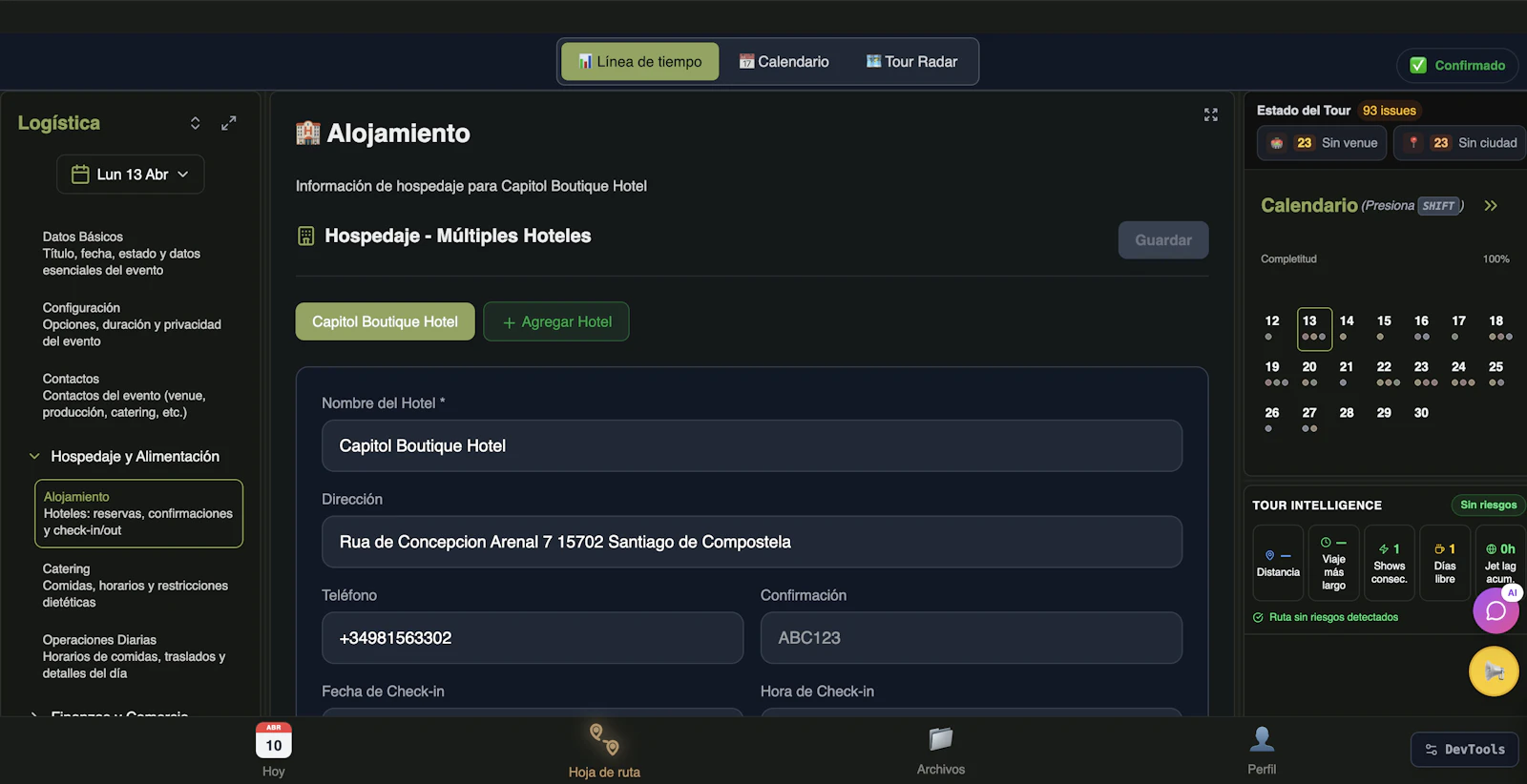Screen dimensions: 1527x784
Task: Open Operaciones Diarias section
Action: [134, 656]
